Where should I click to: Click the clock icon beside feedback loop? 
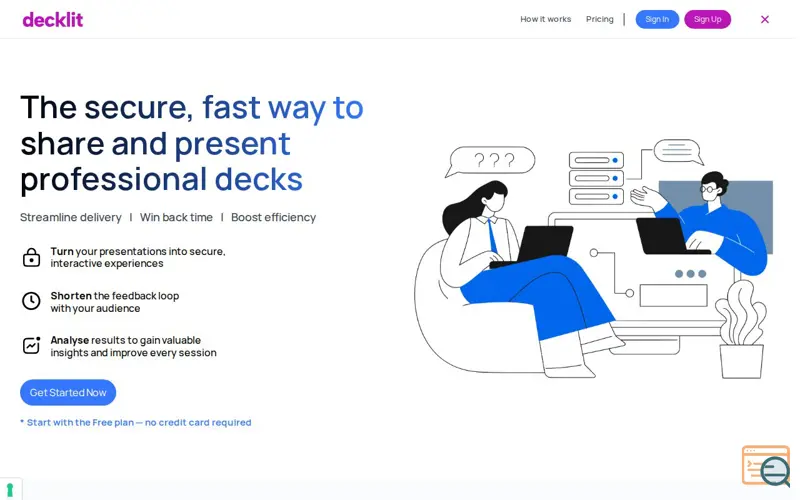tap(31, 301)
